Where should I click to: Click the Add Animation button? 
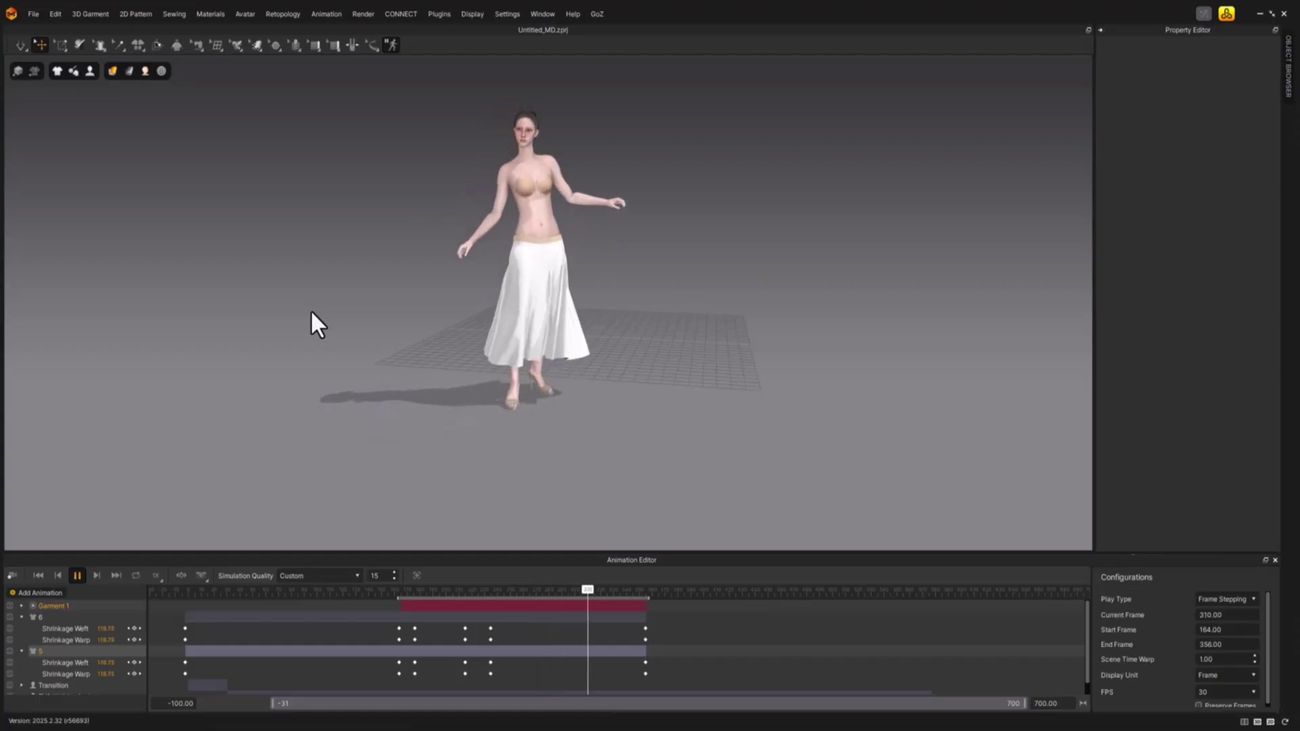(x=36, y=593)
